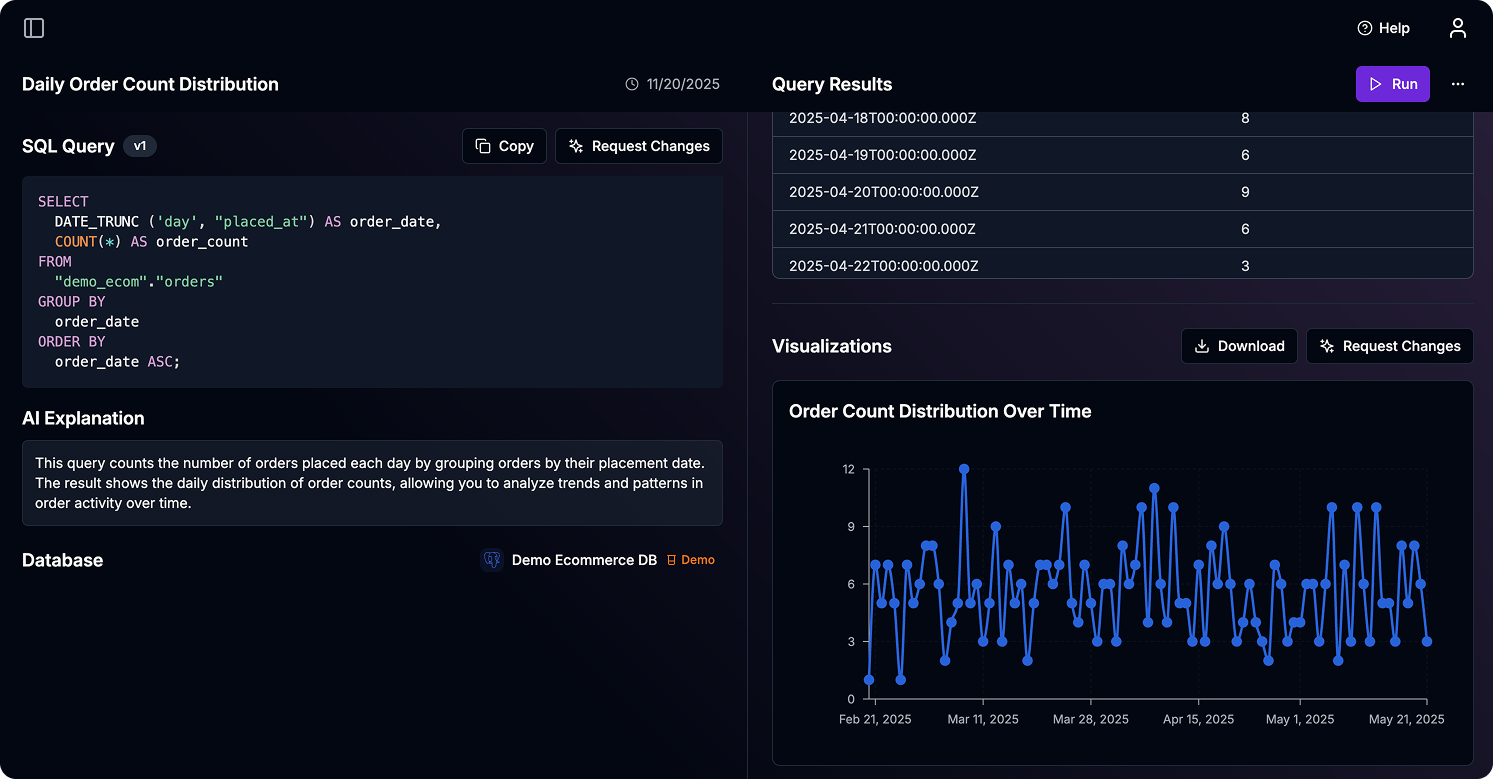Click the download icon on the Download button
Image resolution: width=1493 pixels, height=779 pixels.
(x=1201, y=346)
